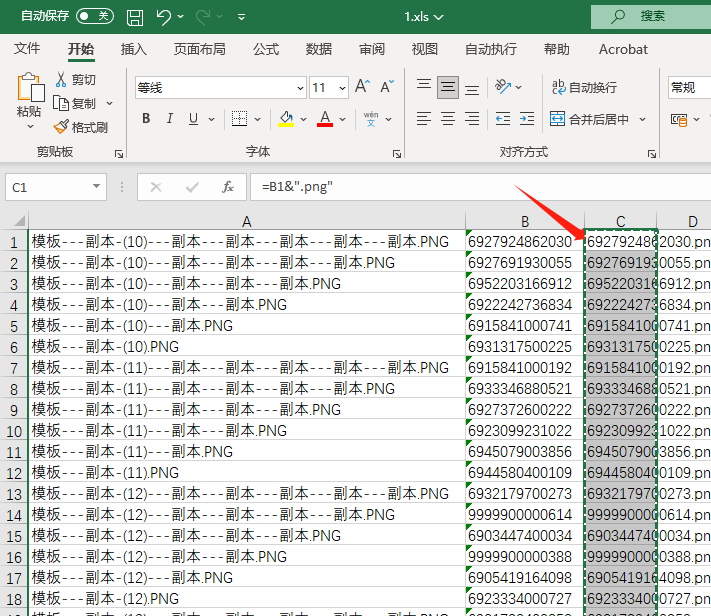The width and height of the screenshot is (711, 616).
Task: Click the decrease font size icon
Action: [387, 86]
